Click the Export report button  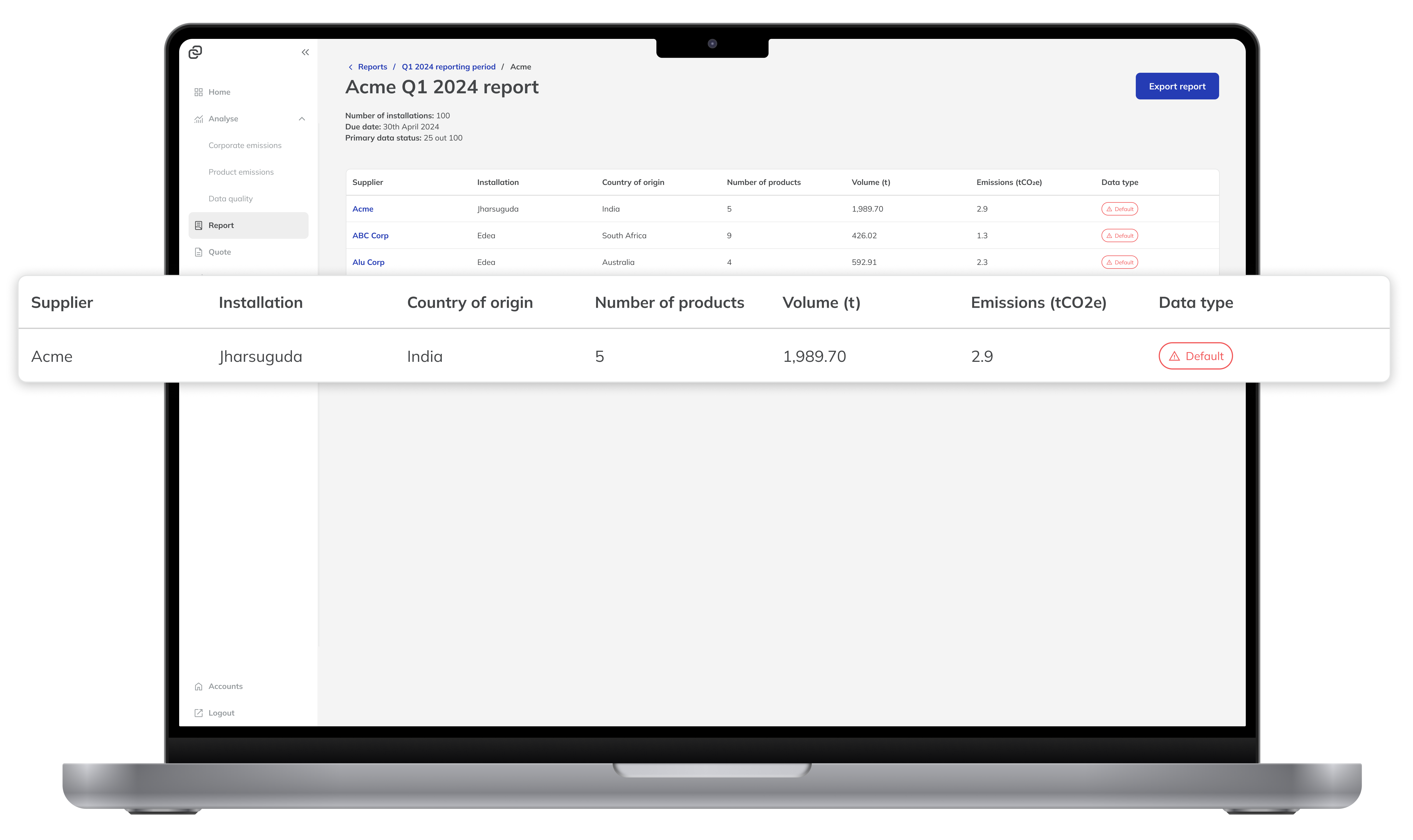(1177, 86)
